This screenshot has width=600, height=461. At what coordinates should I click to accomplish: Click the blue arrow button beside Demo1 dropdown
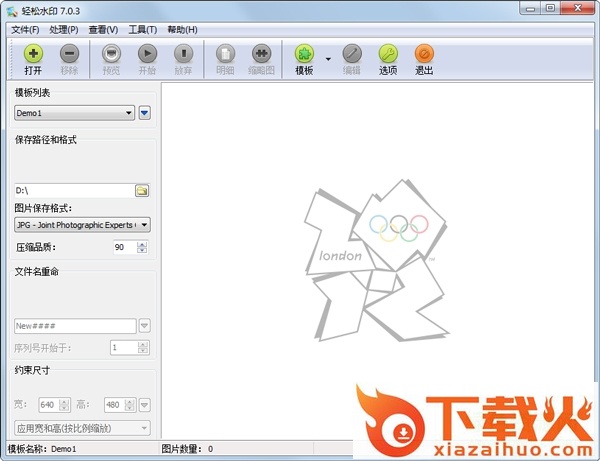tap(144, 113)
